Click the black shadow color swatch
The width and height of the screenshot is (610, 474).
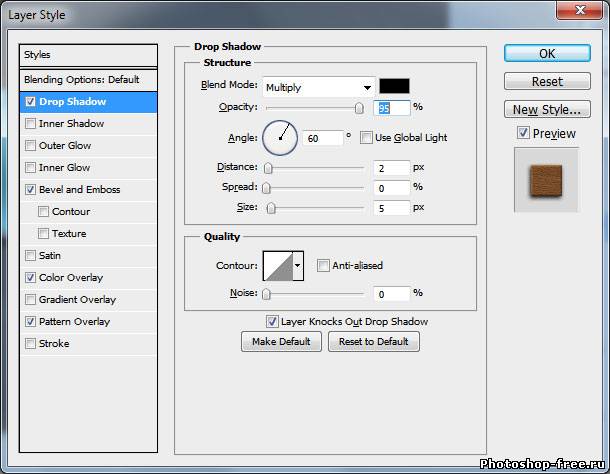(394, 86)
